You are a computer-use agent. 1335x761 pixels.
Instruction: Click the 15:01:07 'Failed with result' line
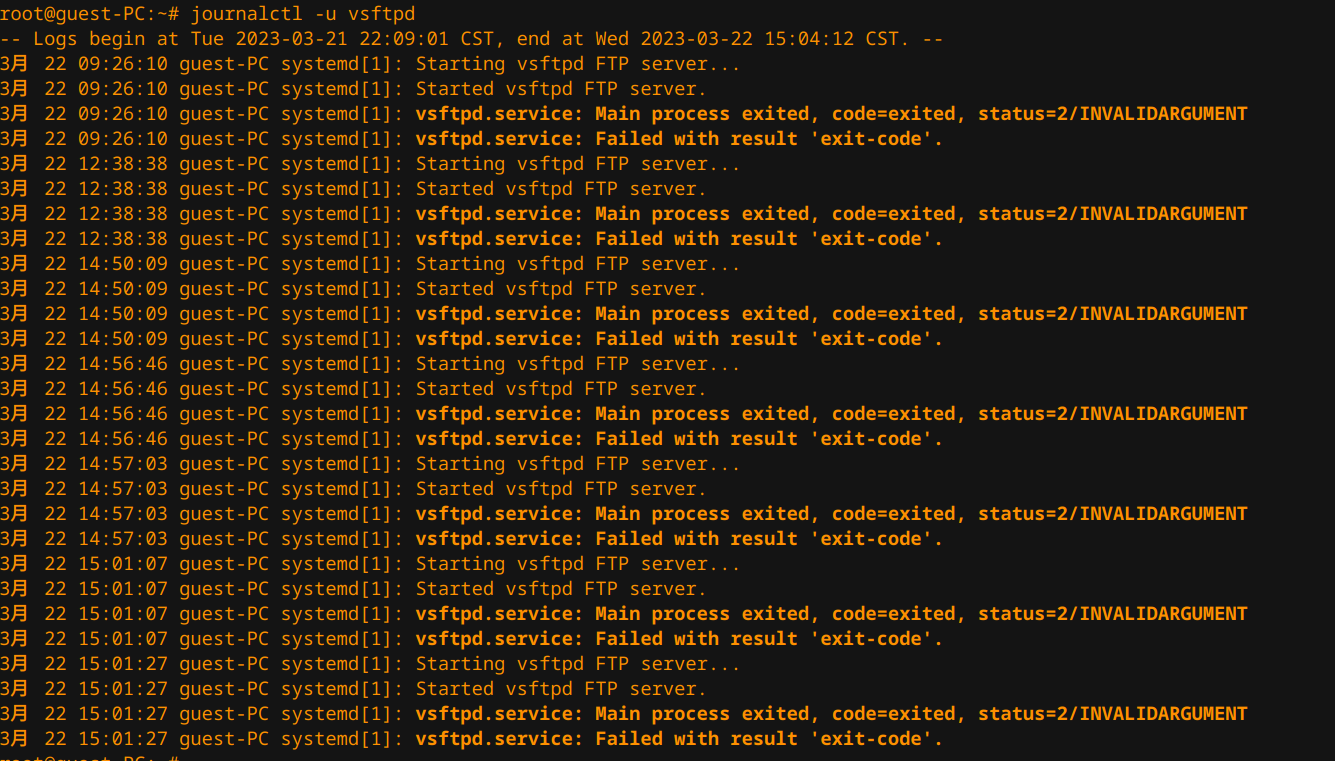pyautogui.click(x=472, y=639)
